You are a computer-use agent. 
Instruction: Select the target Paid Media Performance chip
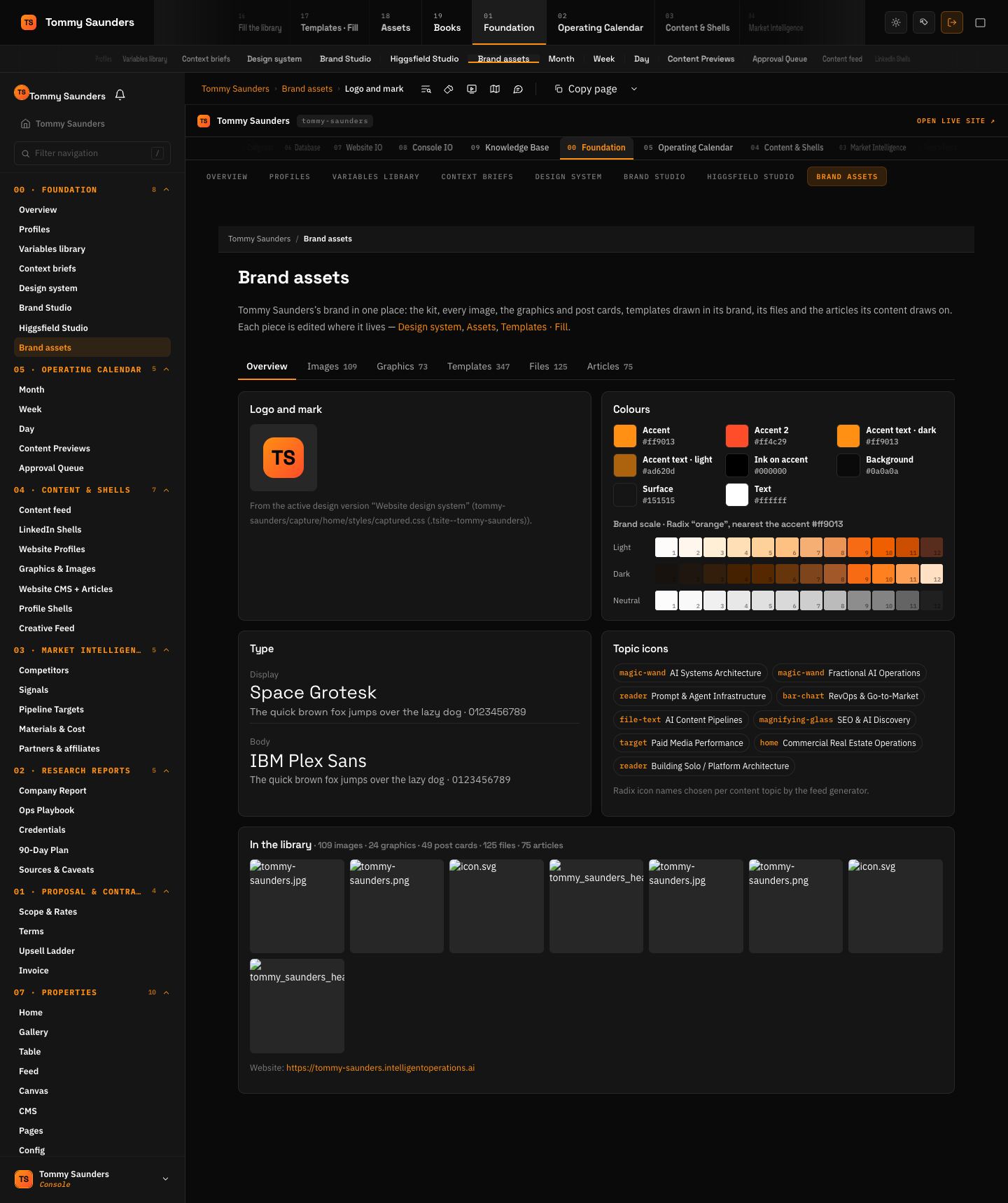[681, 743]
